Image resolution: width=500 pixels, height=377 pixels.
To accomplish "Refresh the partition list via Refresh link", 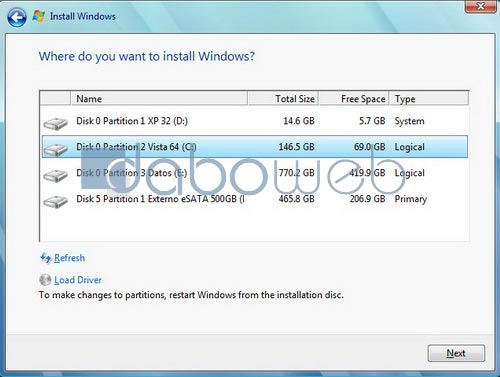I will [69, 258].
